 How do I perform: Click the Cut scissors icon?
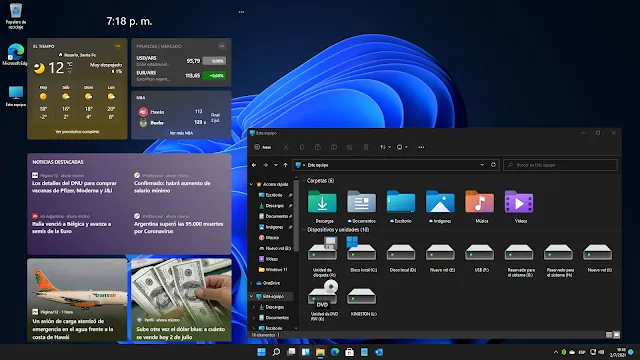(x=286, y=147)
